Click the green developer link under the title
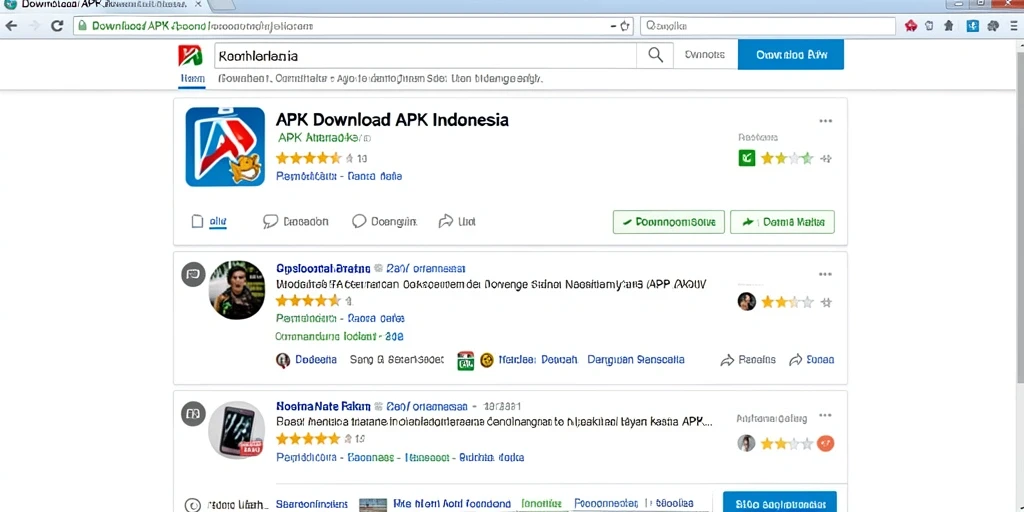The image size is (1024, 512). pyautogui.click(x=324, y=138)
